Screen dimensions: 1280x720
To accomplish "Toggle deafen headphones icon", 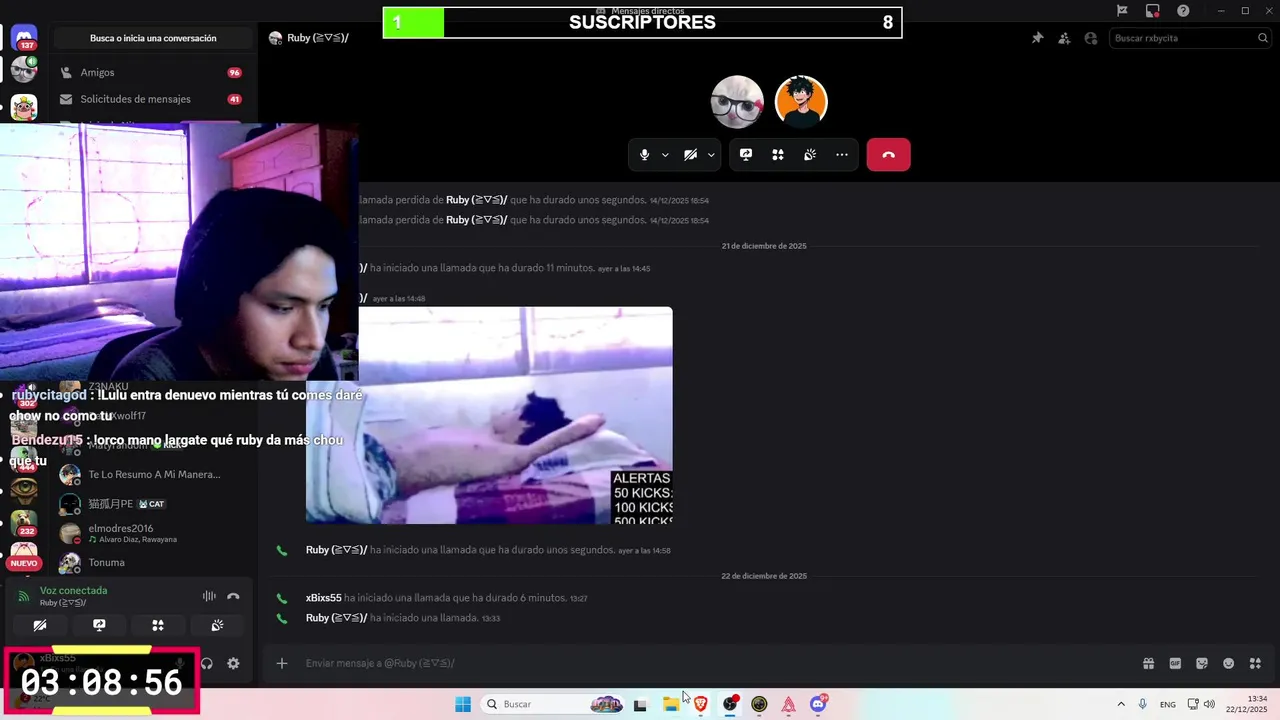I will (207, 663).
